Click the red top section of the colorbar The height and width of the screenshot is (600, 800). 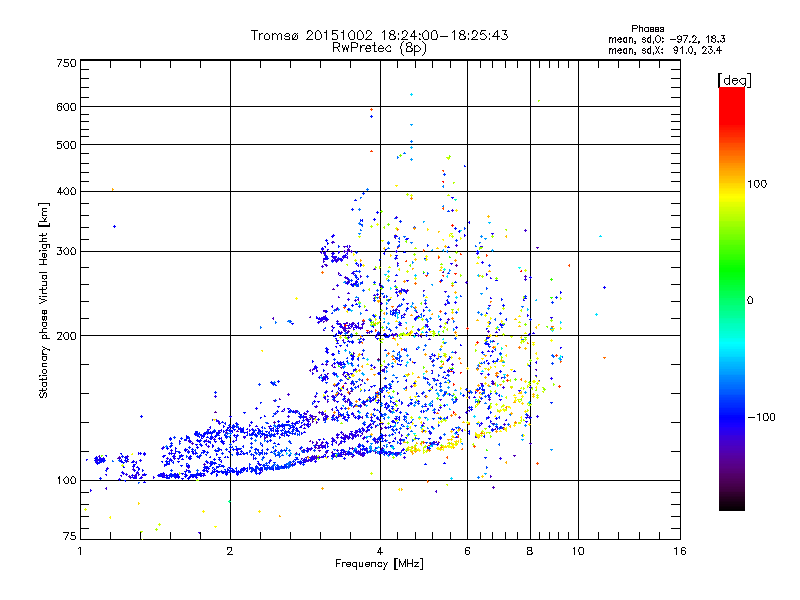click(732, 105)
